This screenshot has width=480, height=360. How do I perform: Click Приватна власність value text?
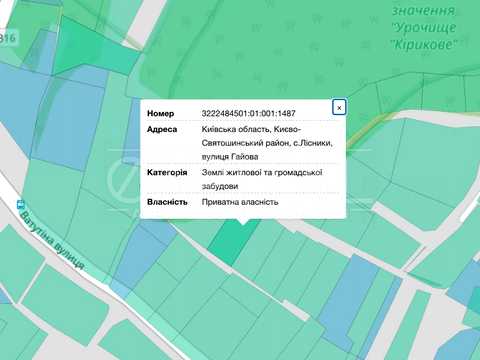[x=240, y=202]
